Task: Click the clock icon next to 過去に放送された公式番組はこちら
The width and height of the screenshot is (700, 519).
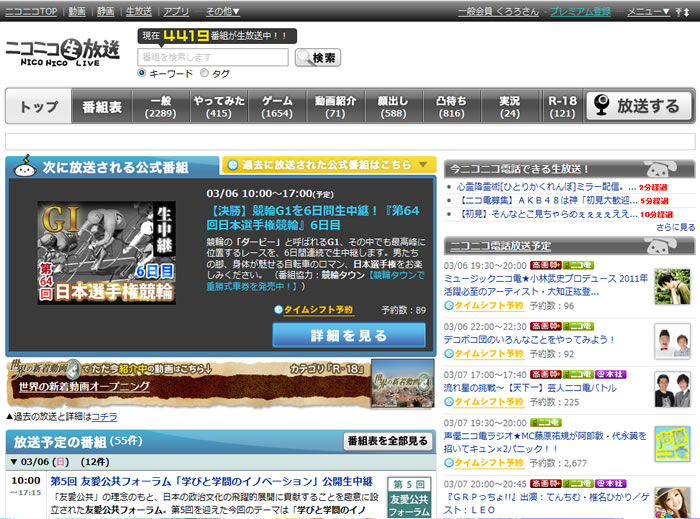Action: tap(233, 165)
